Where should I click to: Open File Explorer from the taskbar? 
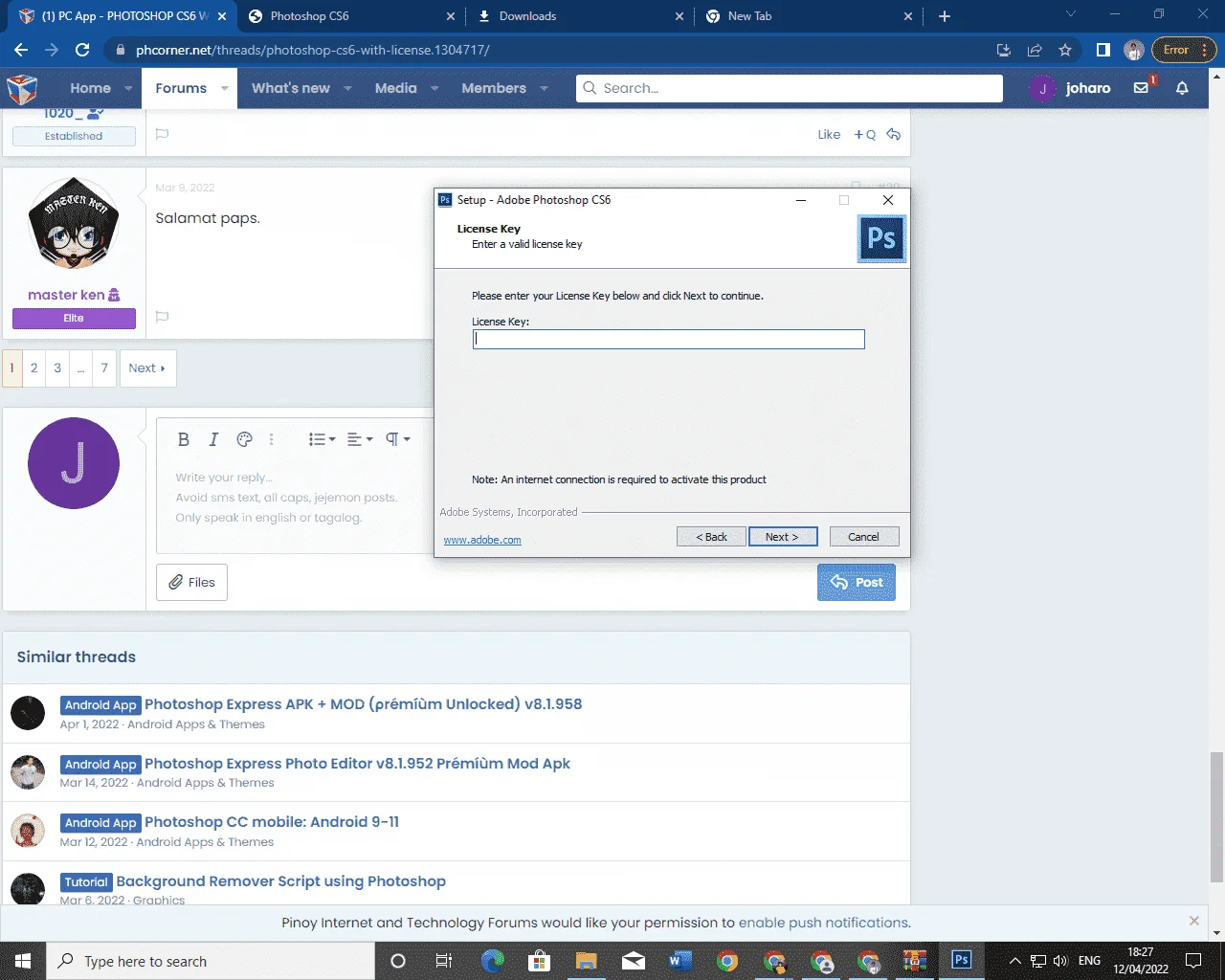coord(587,961)
